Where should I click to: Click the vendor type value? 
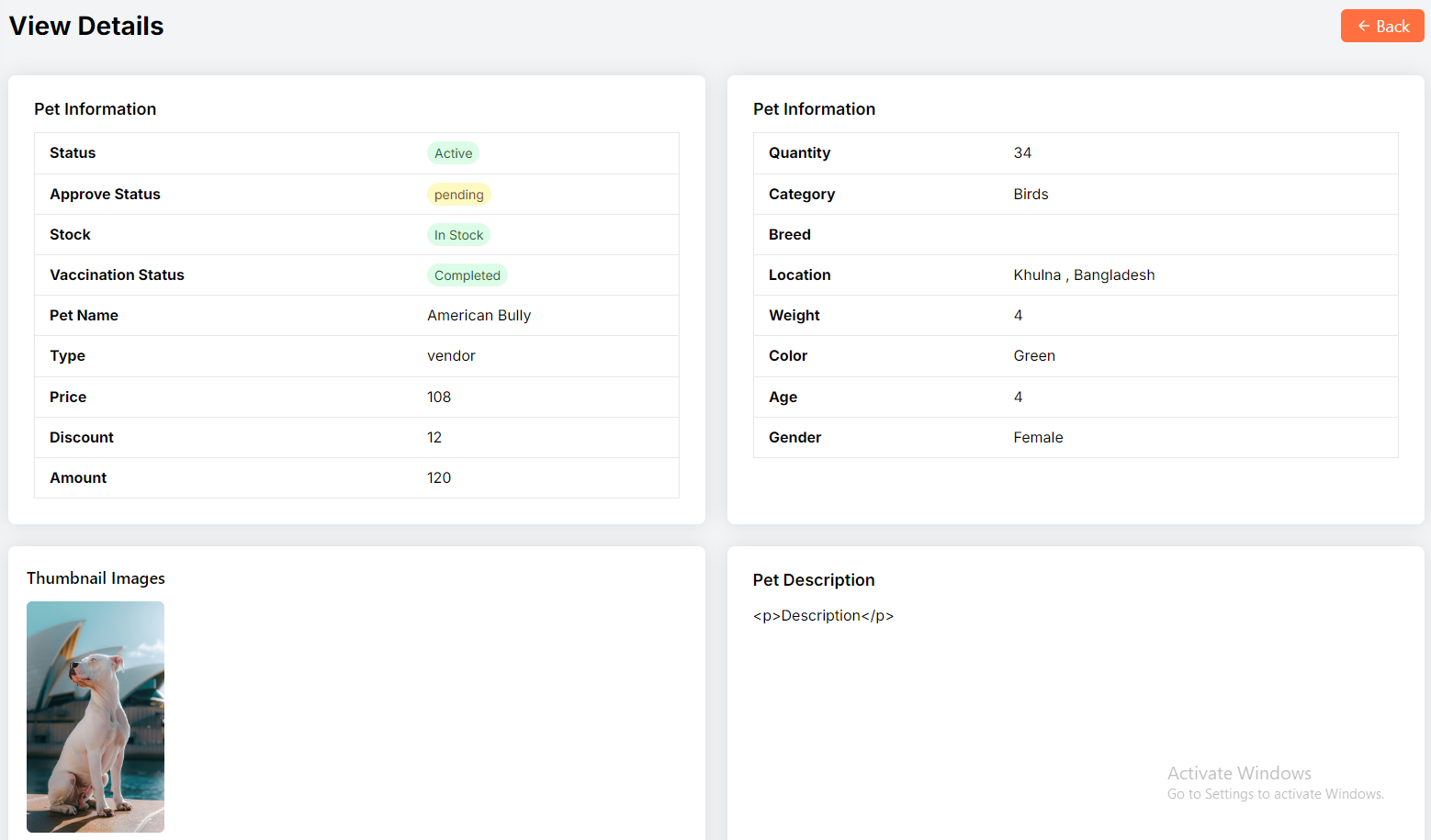[x=451, y=356]
